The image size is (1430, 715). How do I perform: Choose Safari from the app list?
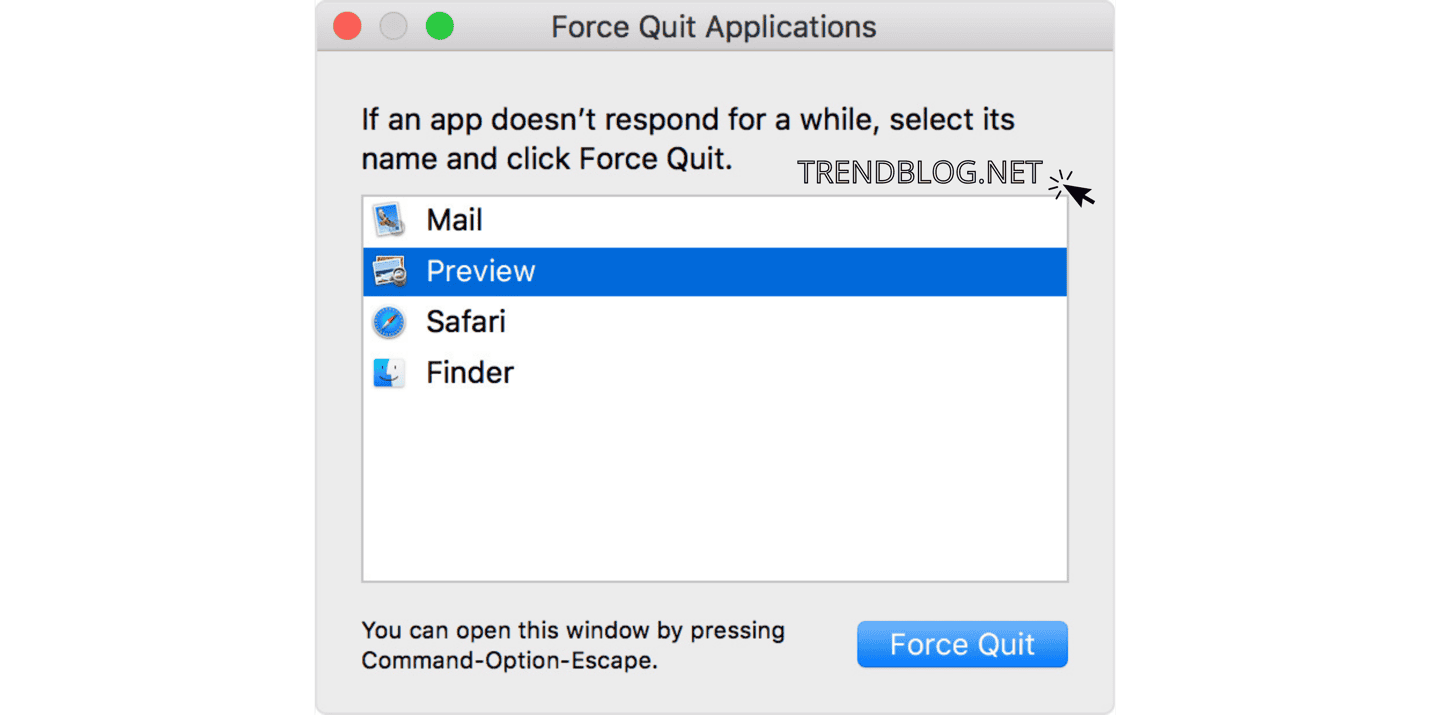pos(715,322)
